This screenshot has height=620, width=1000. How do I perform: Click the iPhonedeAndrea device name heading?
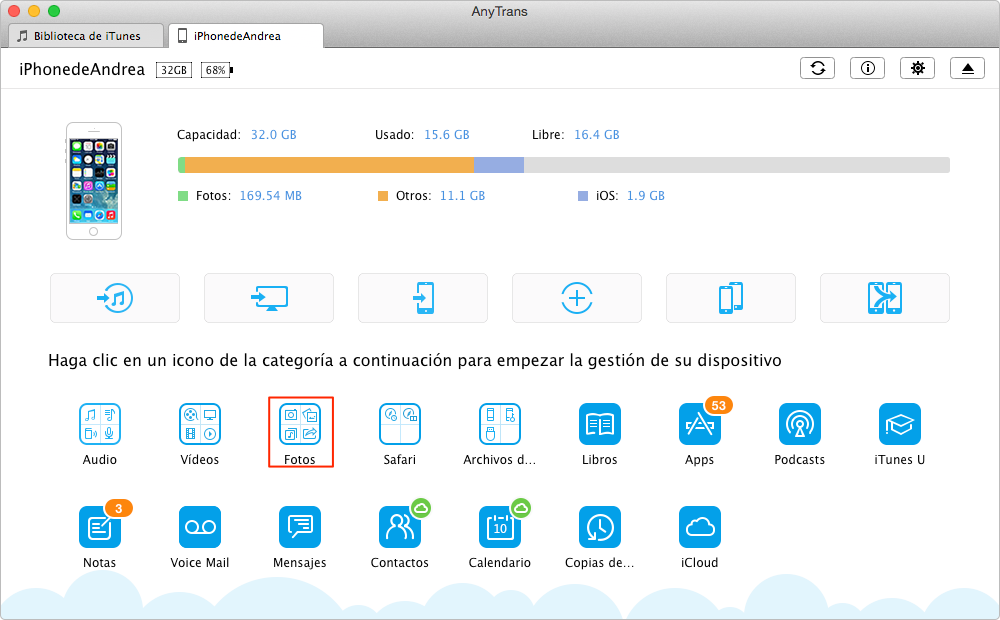tap(82, 70)
